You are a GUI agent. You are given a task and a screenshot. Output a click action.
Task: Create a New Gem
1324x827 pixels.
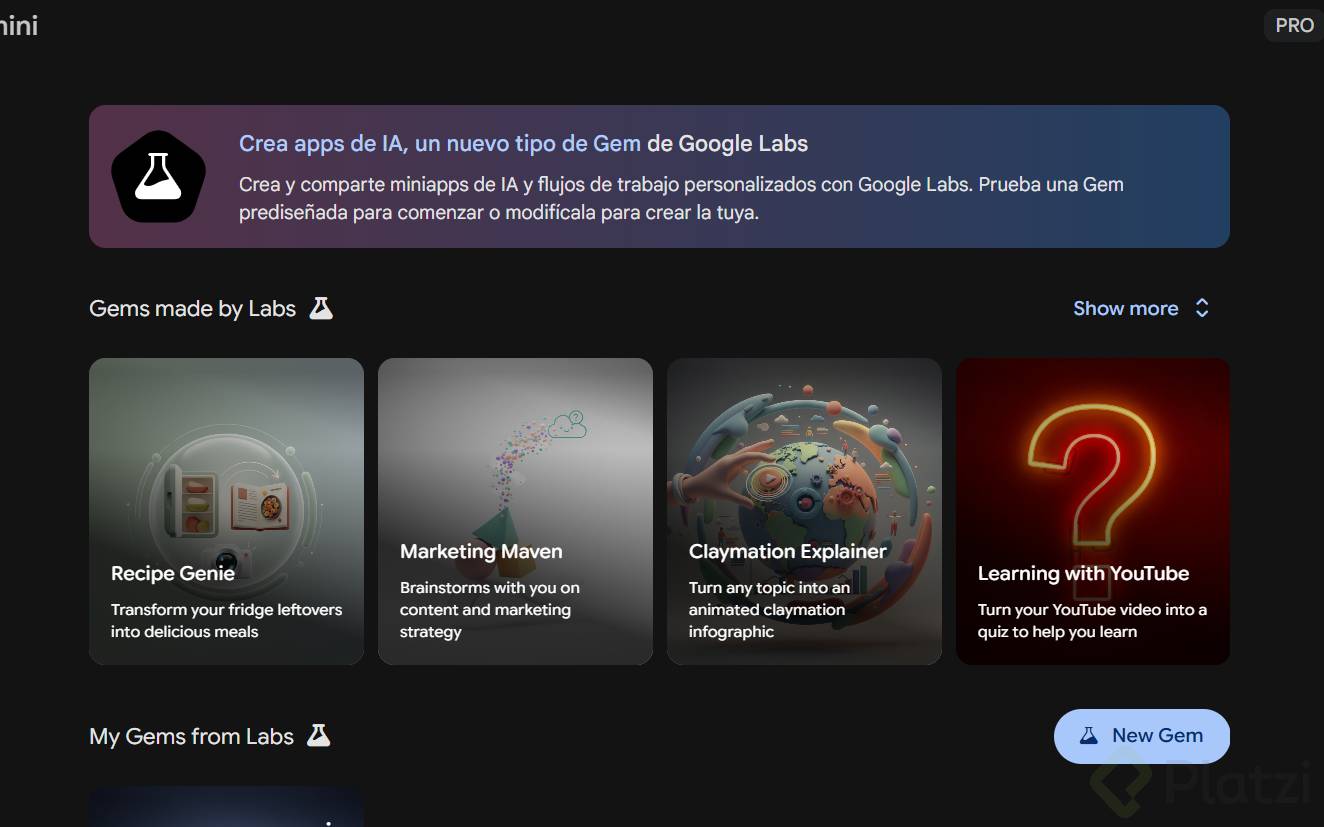[1142, 736]
